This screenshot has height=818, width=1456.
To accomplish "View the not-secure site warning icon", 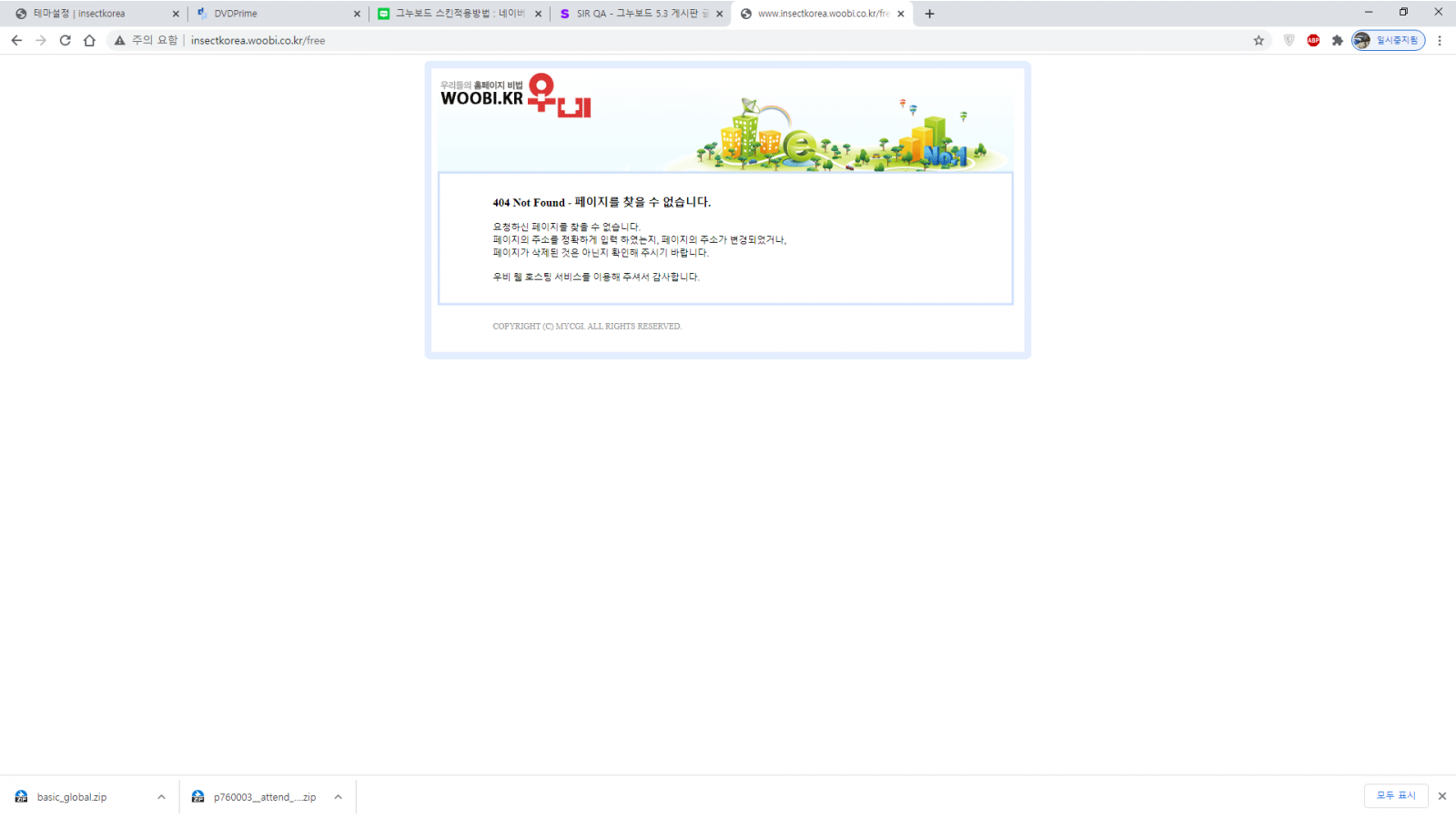I will [119, 40].
